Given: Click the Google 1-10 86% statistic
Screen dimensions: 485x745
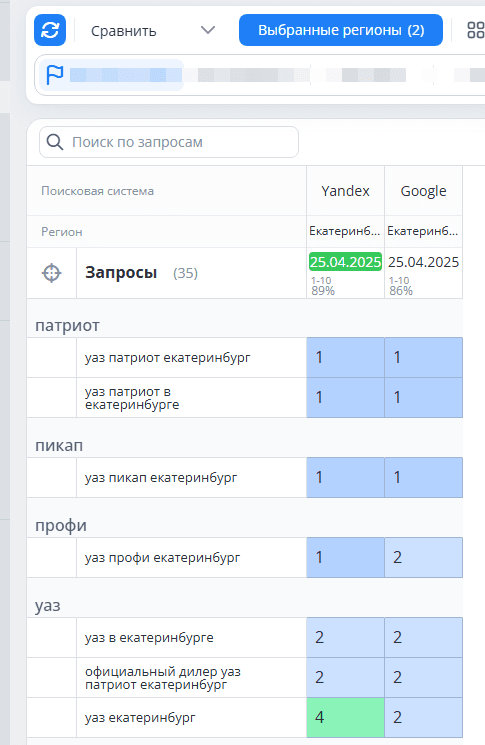Looking at the screenshot, I should pyautogui.click(x=401, y=286).
